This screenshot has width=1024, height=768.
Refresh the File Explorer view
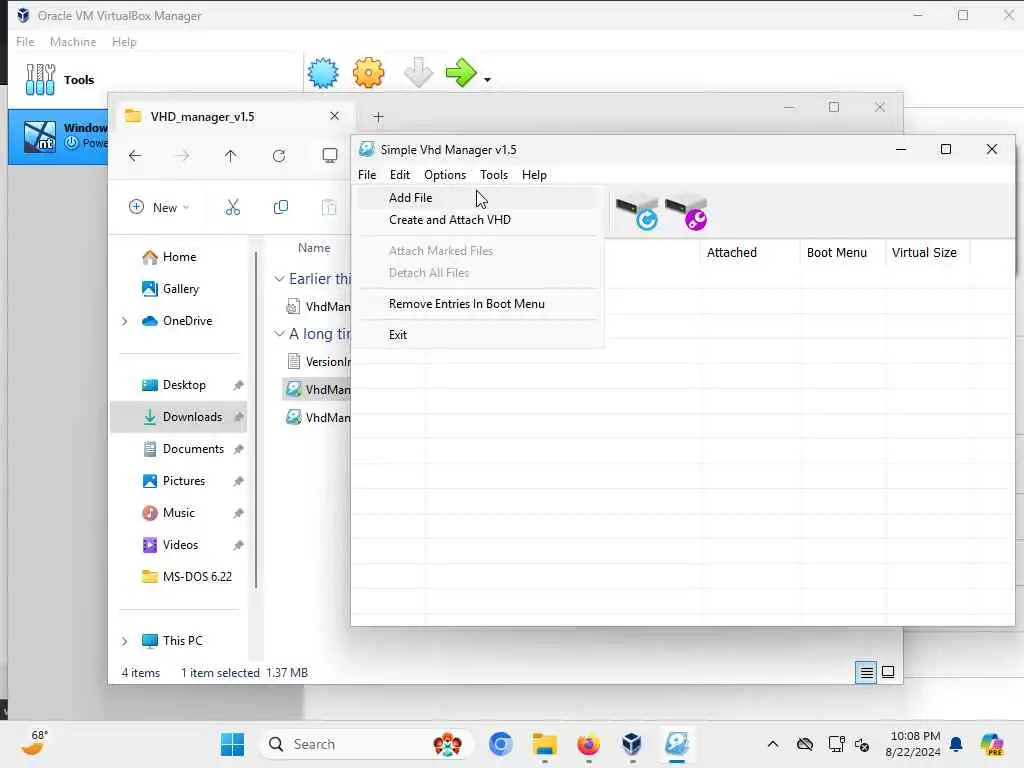coord(279,155)
